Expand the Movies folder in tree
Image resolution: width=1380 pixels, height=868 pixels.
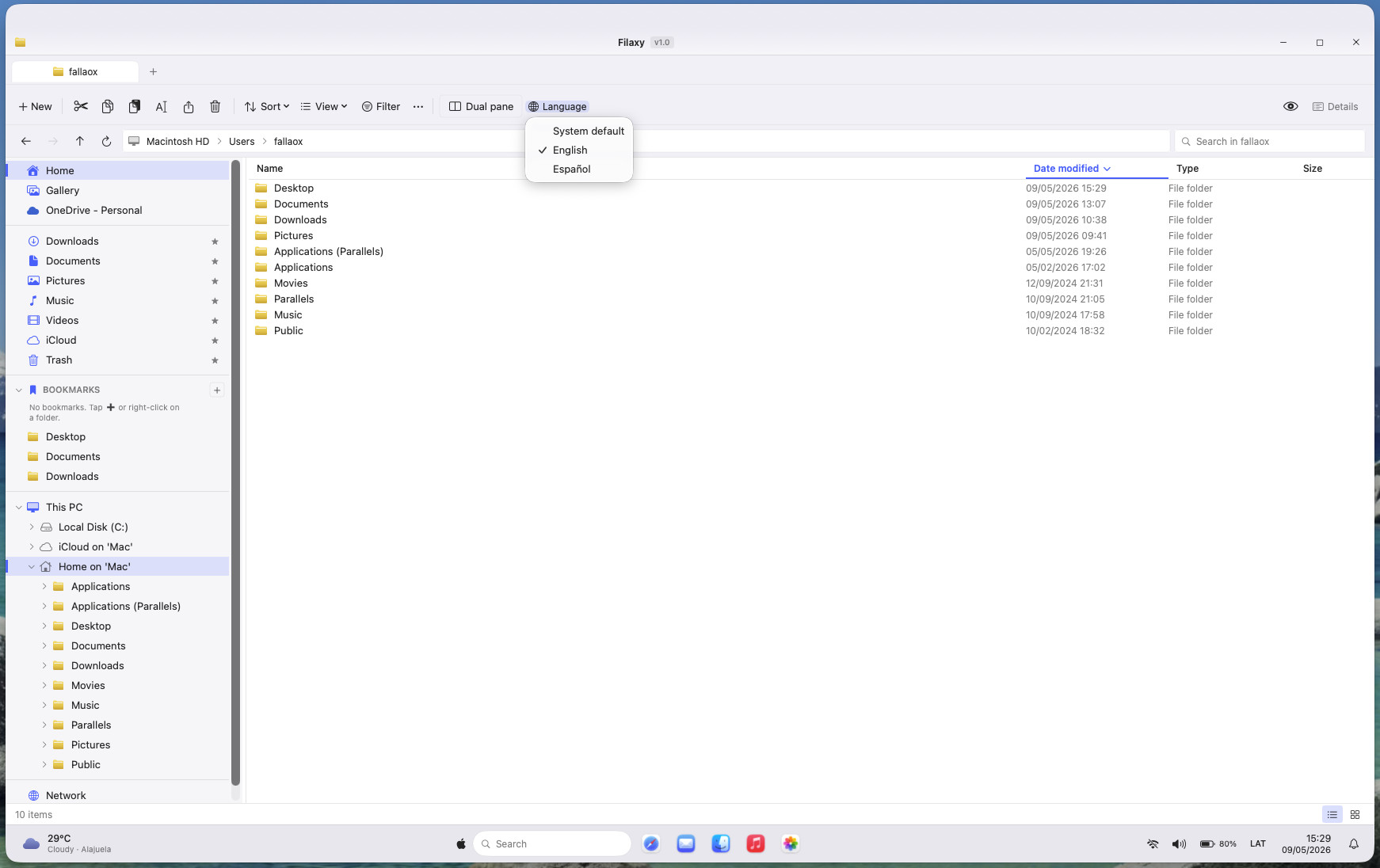(44, 685)
